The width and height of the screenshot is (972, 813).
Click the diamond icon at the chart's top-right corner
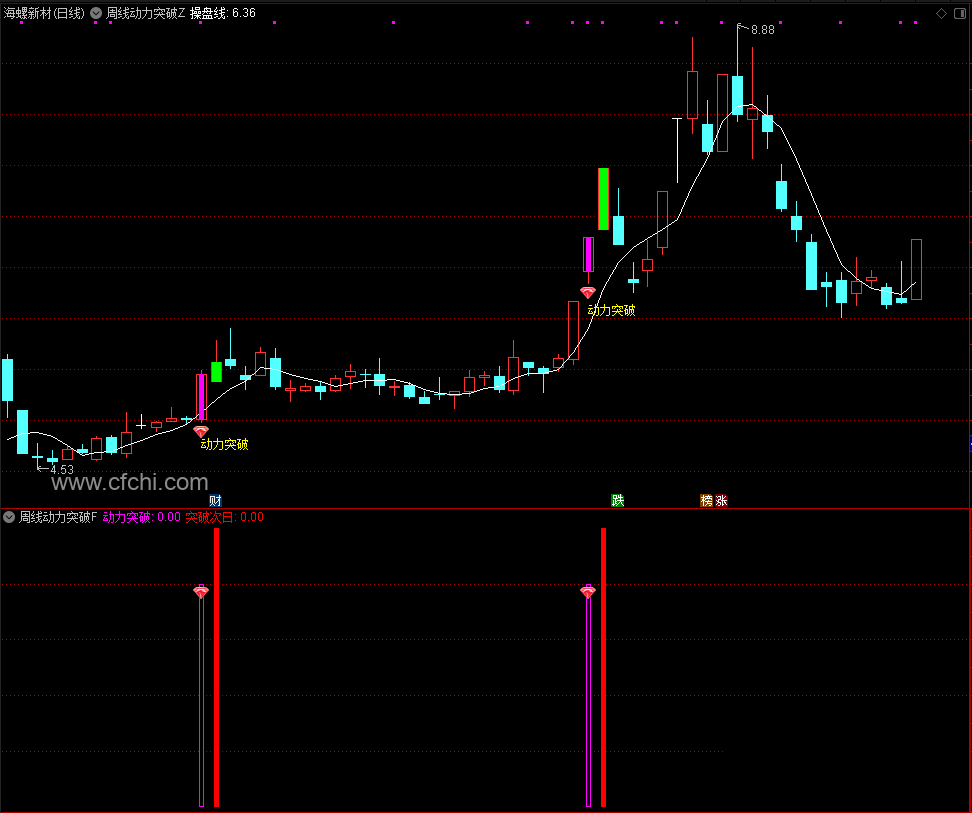[x=942, y=14]
